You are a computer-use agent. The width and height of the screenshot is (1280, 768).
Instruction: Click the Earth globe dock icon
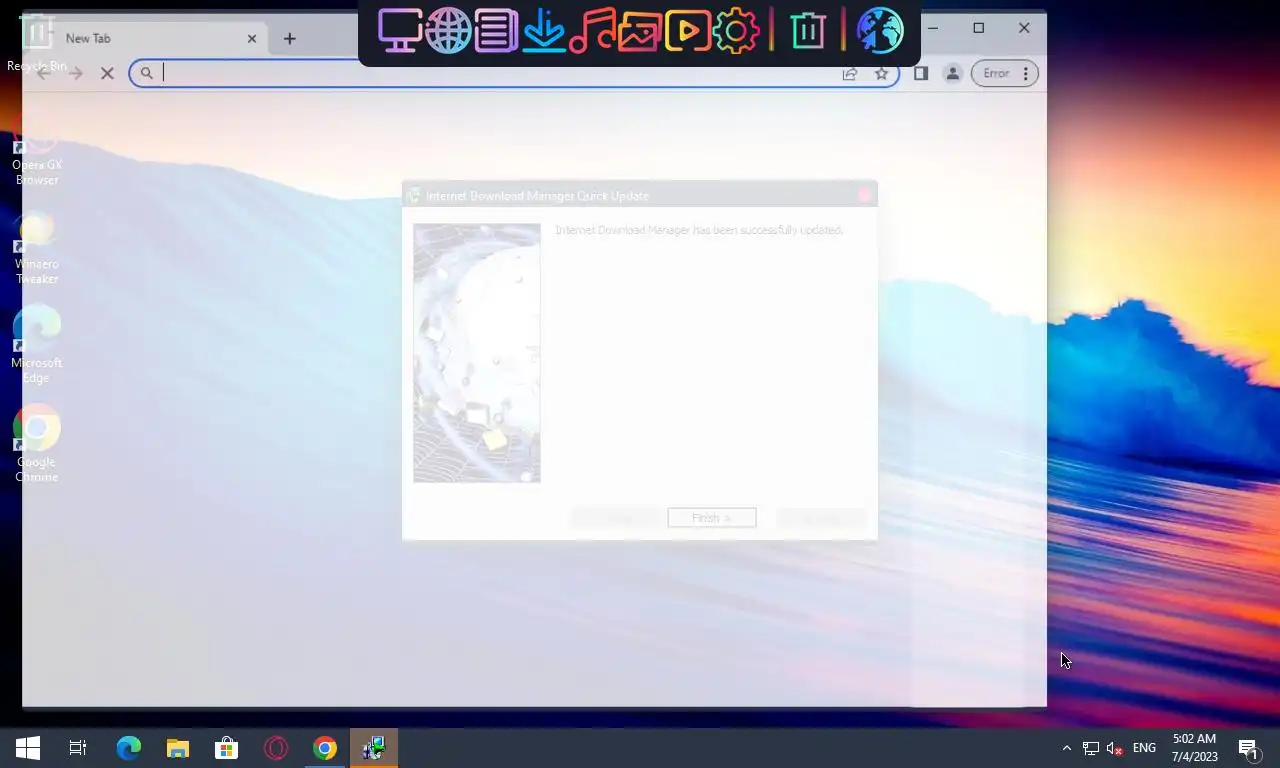click(x=880, y=30)
